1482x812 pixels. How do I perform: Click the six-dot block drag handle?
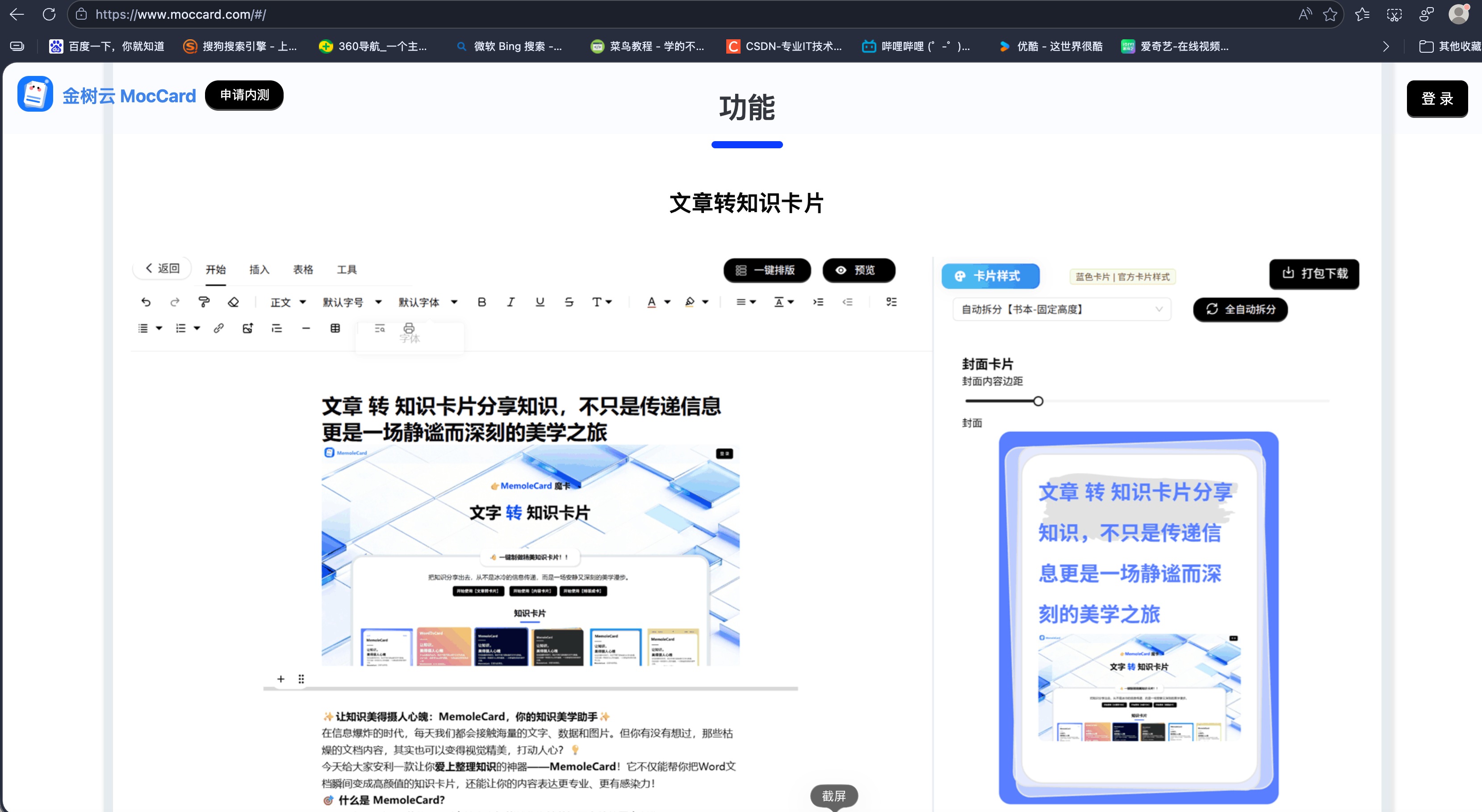tap(301, 679)
